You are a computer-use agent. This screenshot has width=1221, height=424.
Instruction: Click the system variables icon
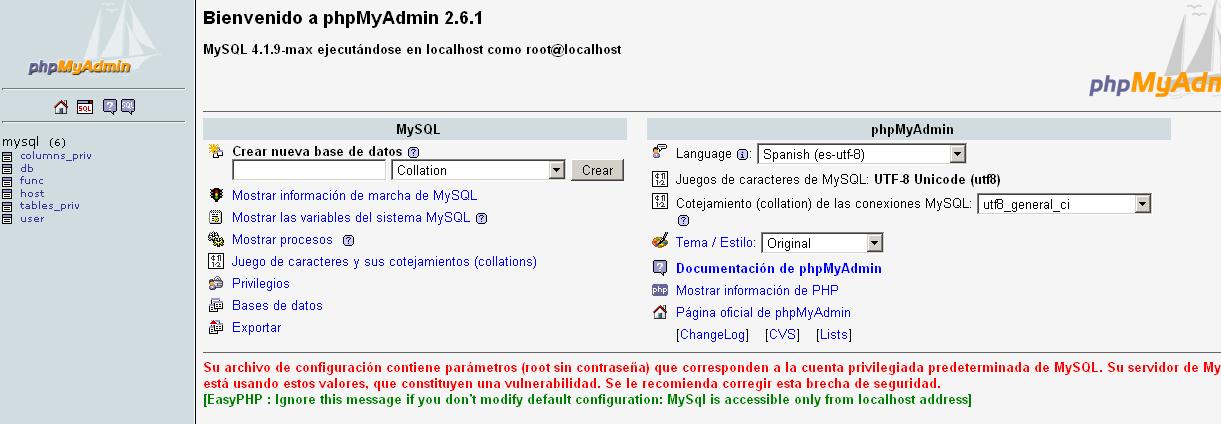(x=215, y=218)
